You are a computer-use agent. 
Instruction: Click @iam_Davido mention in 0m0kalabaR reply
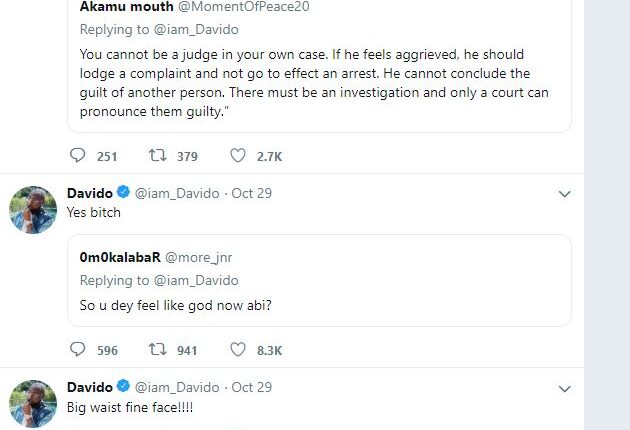(x=197, y=280)
